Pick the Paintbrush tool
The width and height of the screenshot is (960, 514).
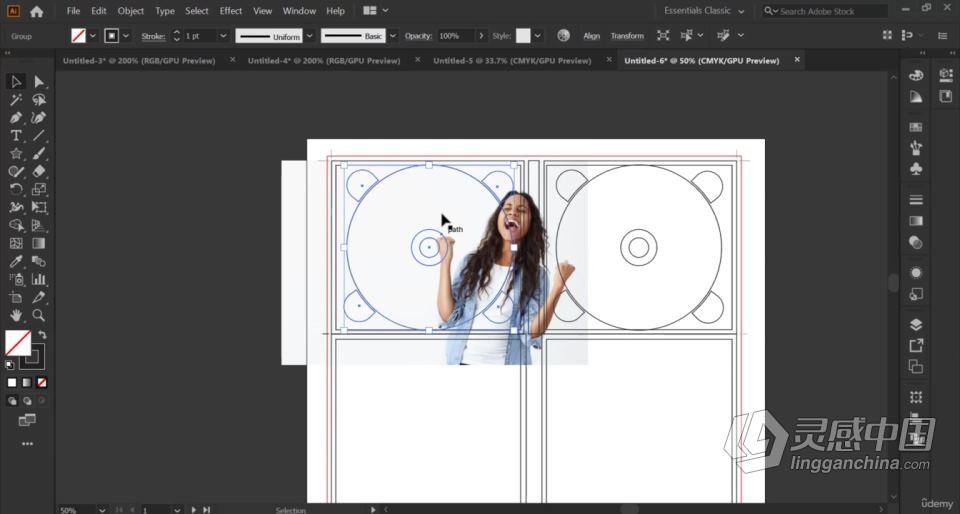(39, 154)
